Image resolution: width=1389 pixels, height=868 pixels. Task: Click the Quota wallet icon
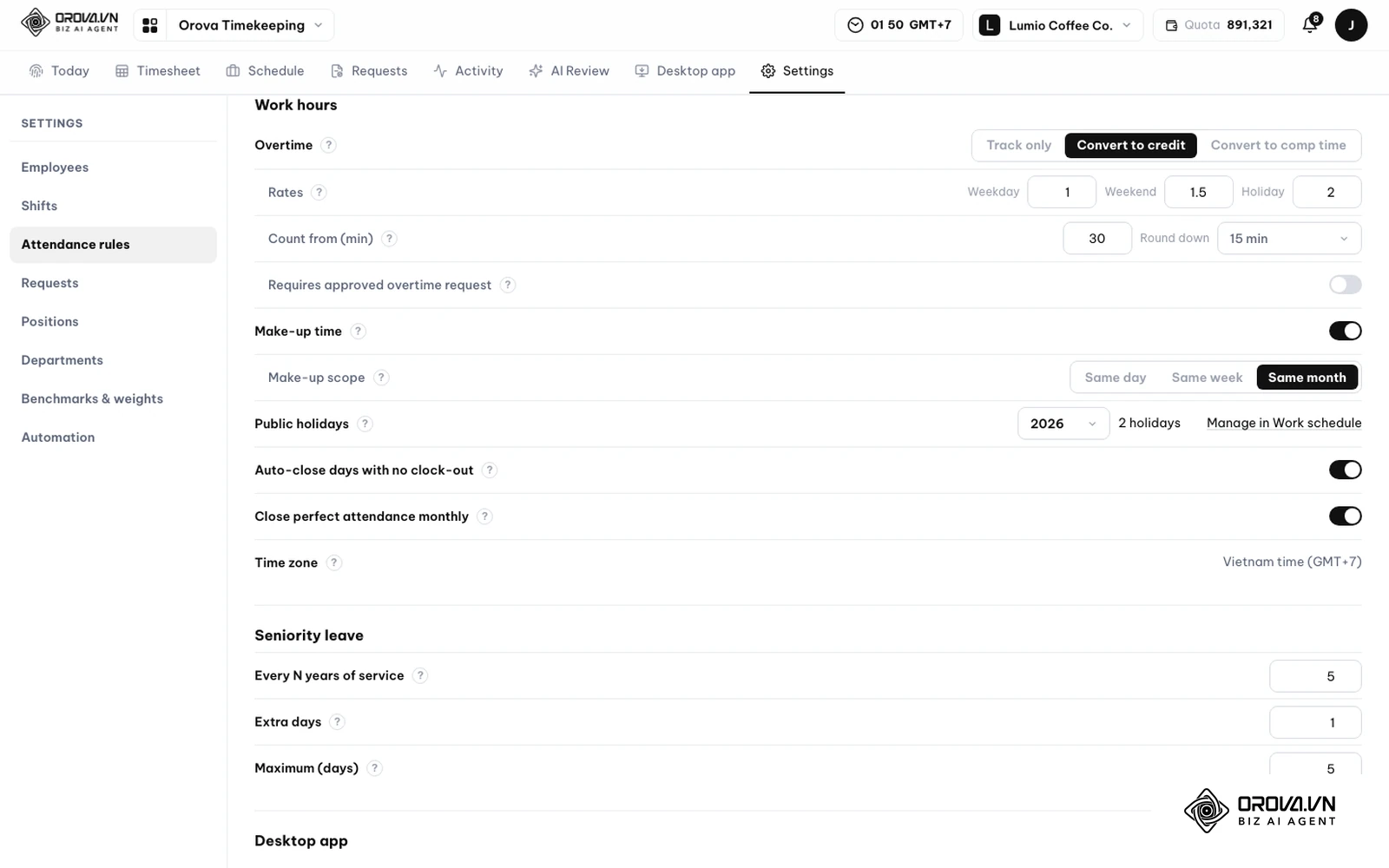(x=1171, y=25)
